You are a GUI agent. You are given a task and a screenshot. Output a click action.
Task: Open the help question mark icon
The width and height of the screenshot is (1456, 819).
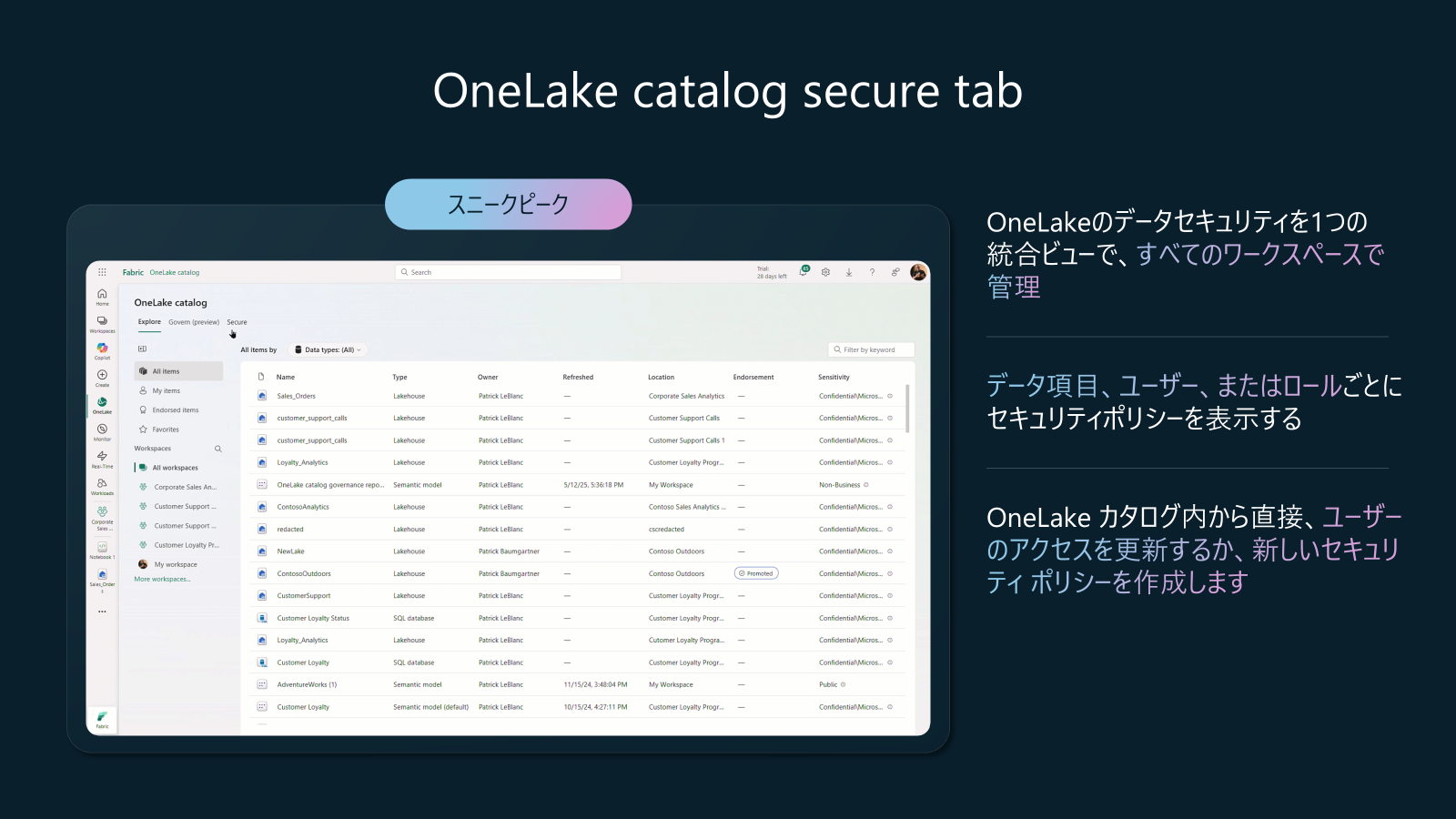pyautogui.click(x=872, y=272)
